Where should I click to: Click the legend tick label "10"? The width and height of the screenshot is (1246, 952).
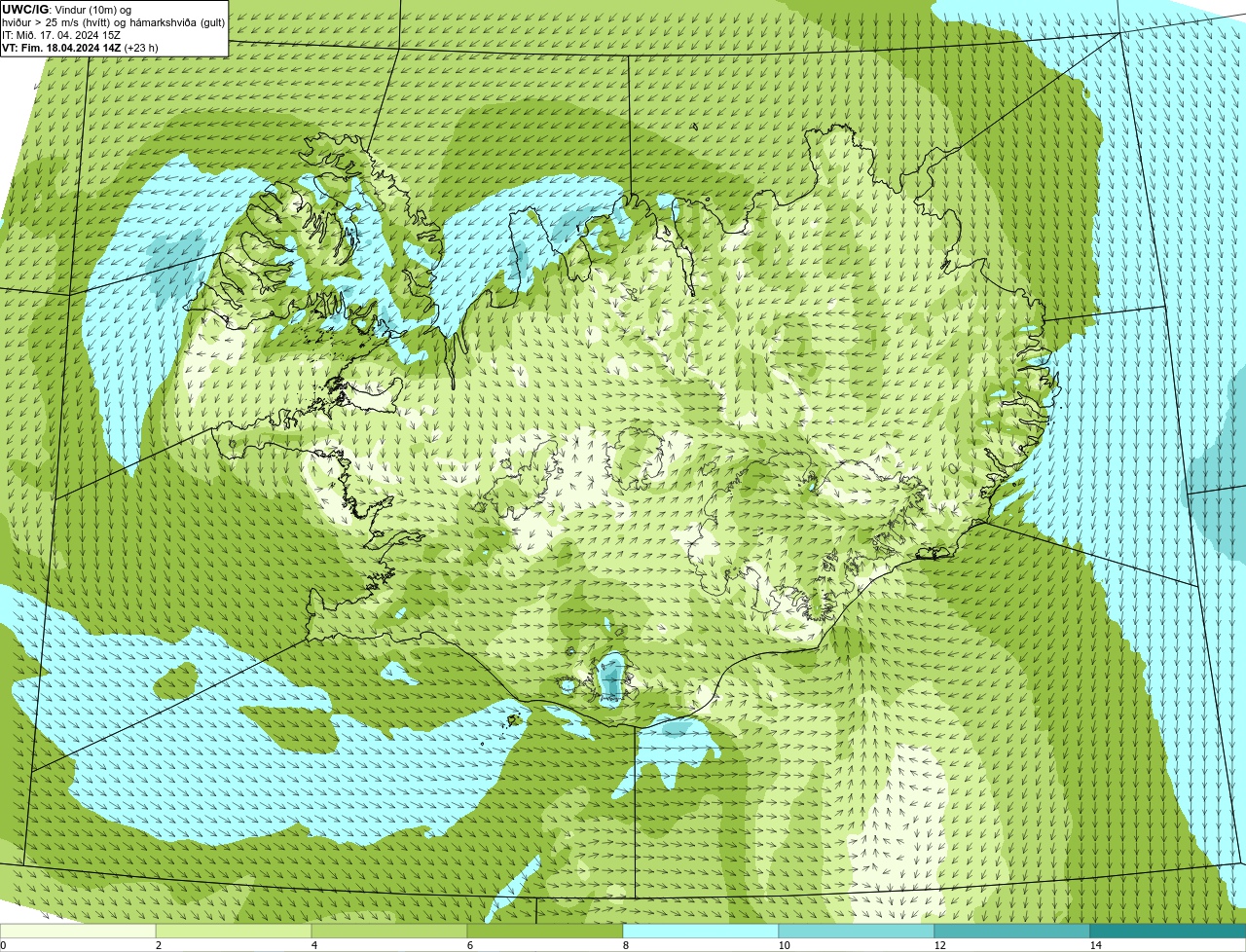(x=784, y=945)
